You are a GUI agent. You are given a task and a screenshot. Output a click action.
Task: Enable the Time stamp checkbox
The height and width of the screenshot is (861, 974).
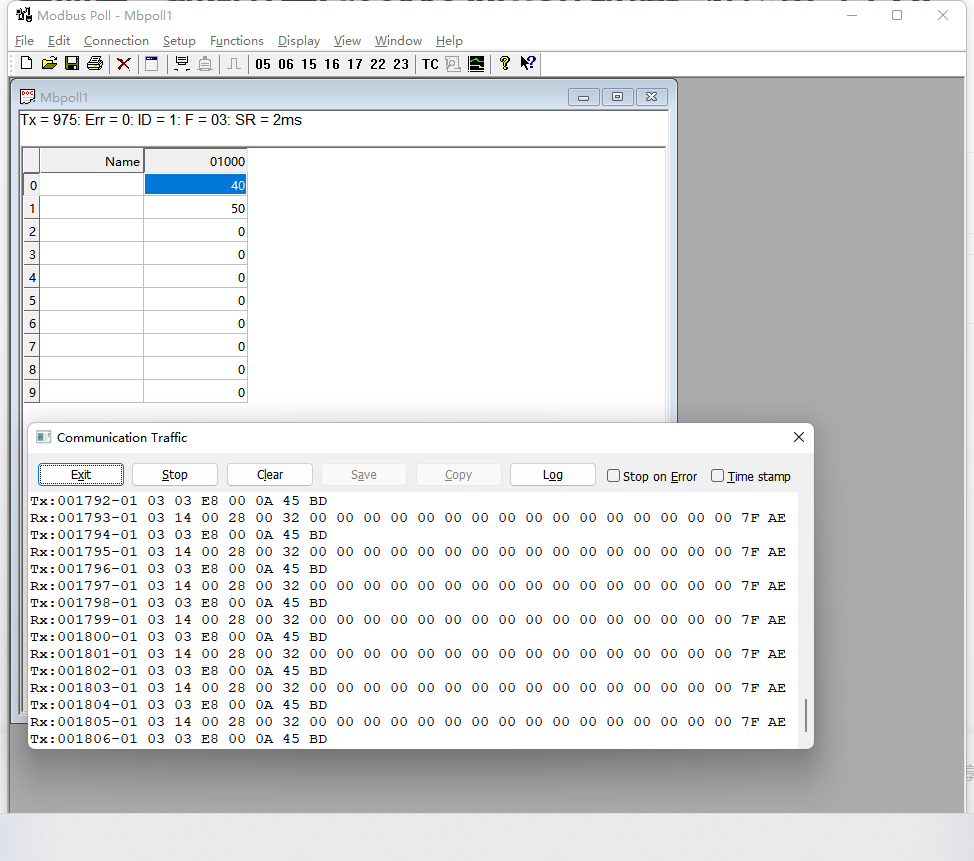click(x=717, y=476)
